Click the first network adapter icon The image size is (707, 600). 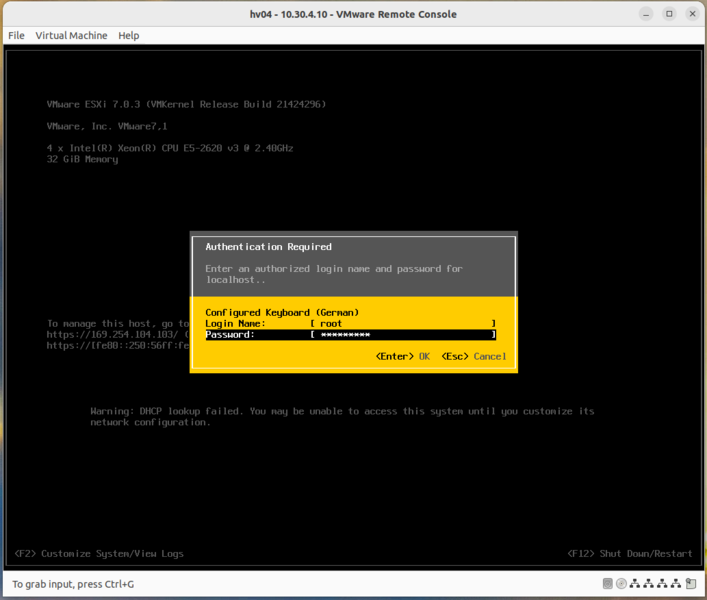(x=635, y=584)
